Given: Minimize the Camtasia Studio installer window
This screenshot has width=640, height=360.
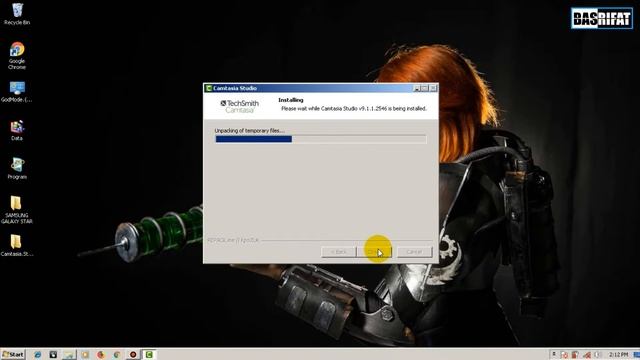Looking at the screenshot, I should [416, 88].
